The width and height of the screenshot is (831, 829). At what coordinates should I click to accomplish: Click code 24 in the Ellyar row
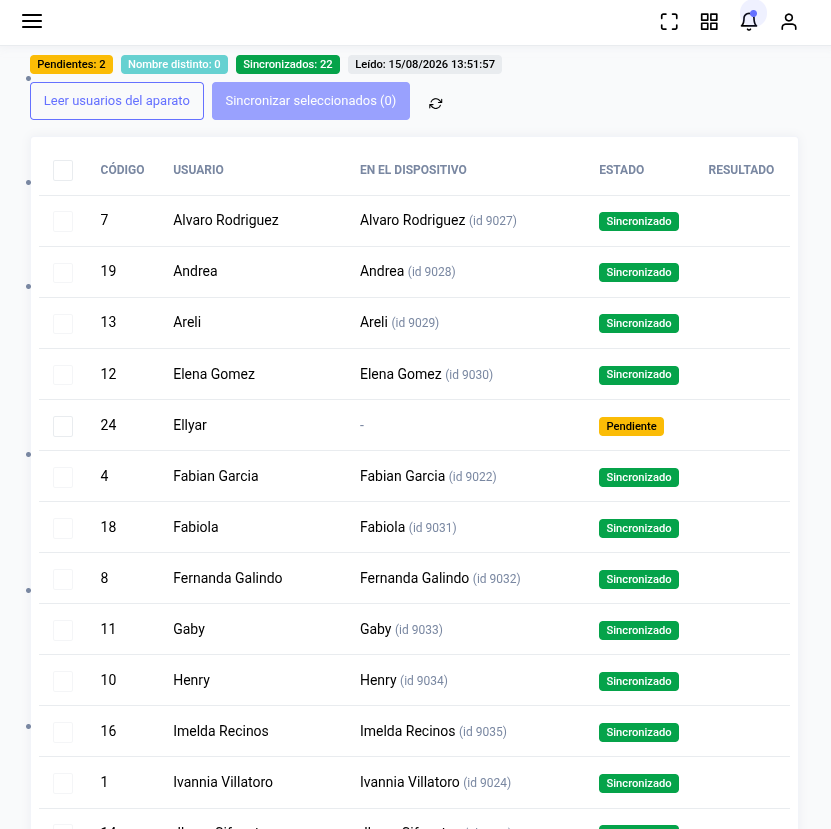[x=108, y=425]
